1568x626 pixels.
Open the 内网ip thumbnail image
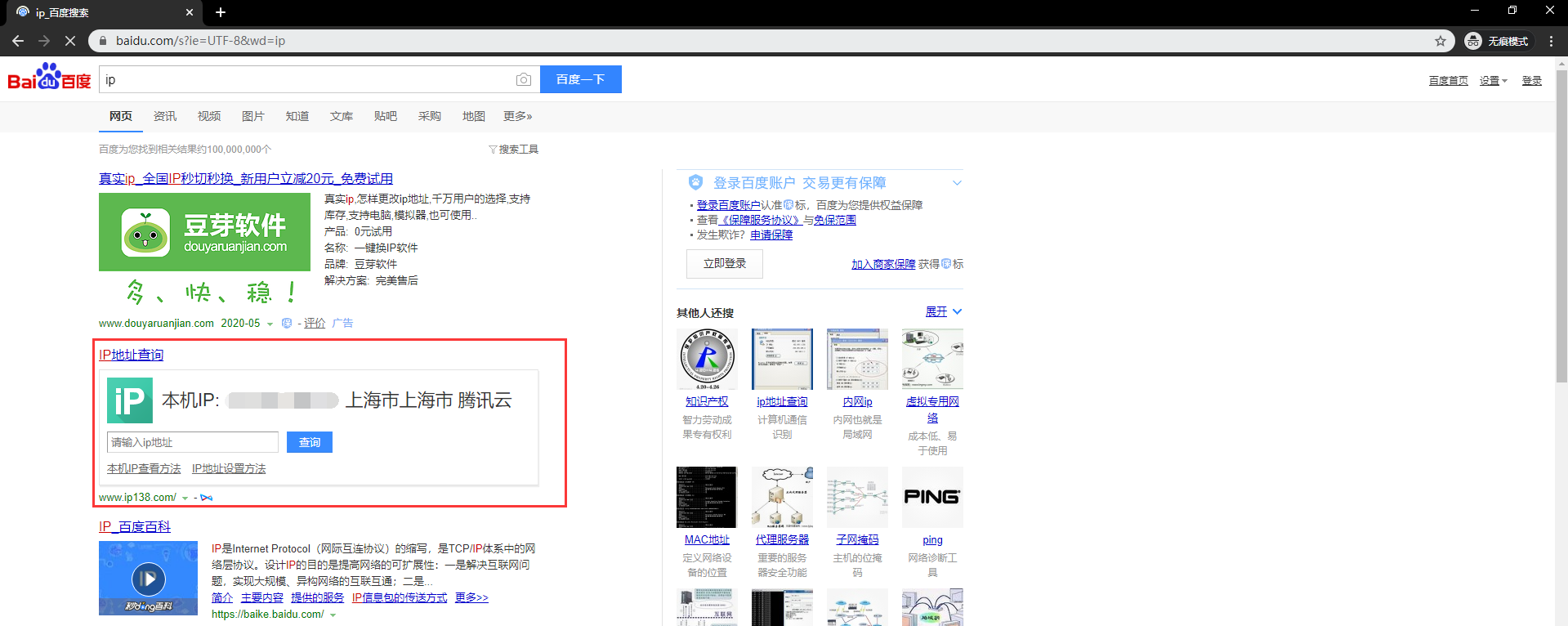857,359
